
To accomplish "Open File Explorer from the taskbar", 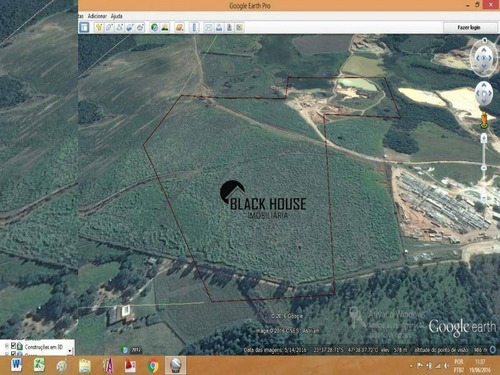I will click(85, 366).
